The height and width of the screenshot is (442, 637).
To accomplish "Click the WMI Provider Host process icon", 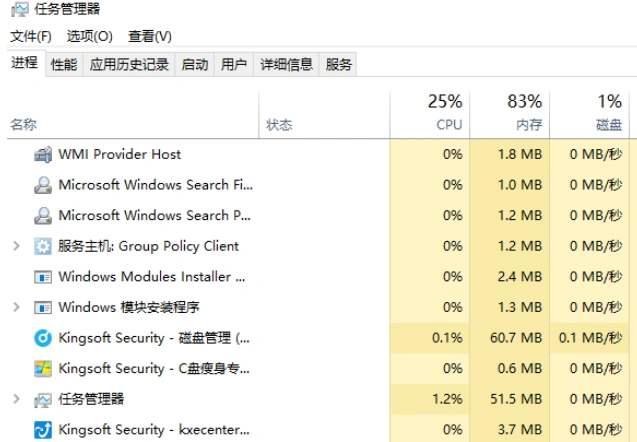I will coord(43,154).
